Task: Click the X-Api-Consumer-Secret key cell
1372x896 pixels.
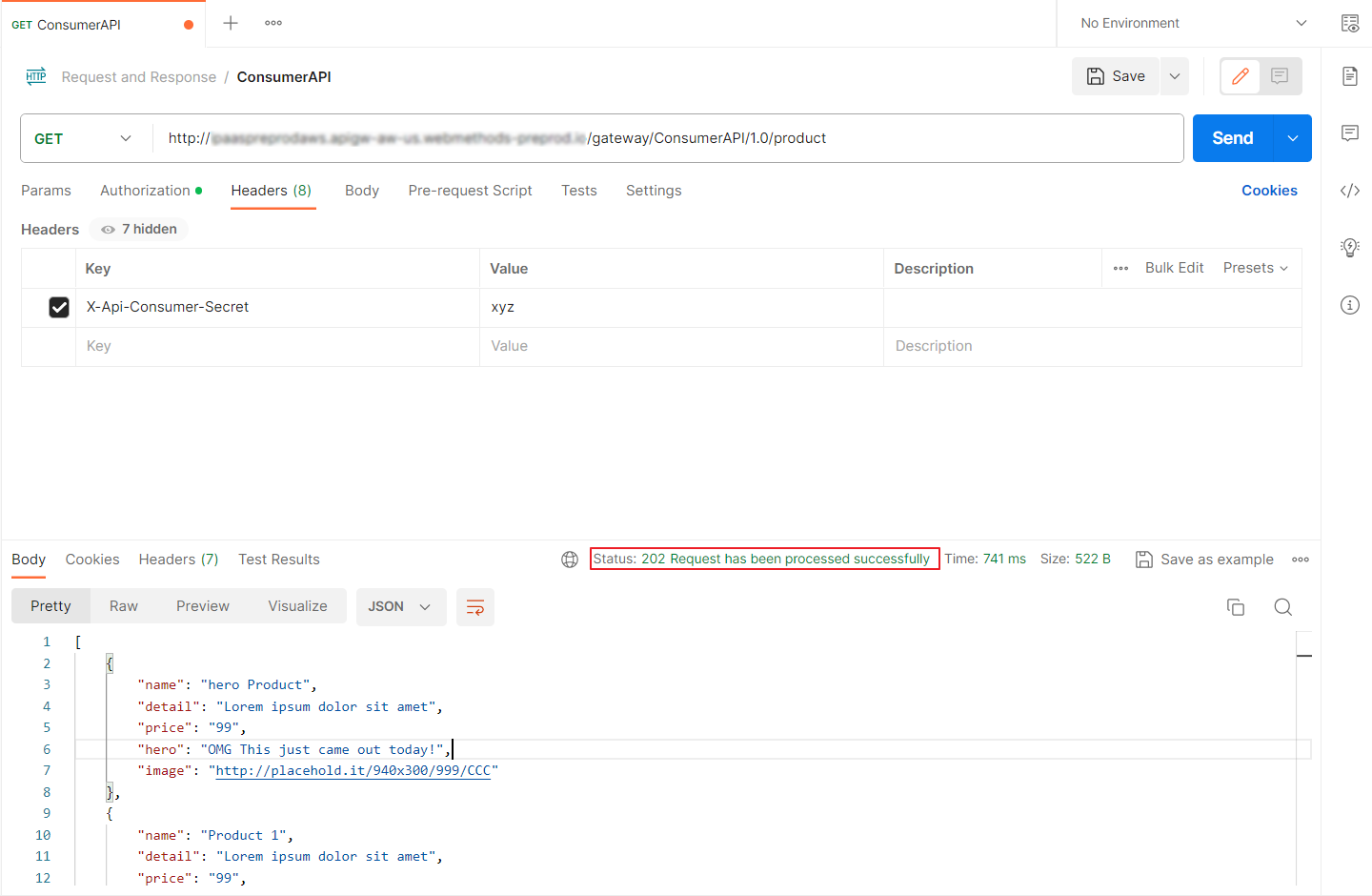Action: pos(277,307)
